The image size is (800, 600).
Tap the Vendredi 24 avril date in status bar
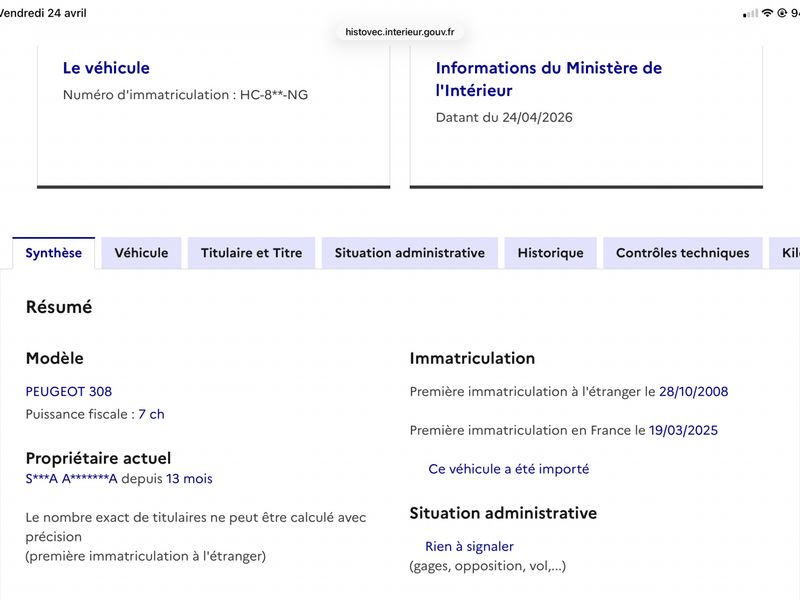[43, 13]
